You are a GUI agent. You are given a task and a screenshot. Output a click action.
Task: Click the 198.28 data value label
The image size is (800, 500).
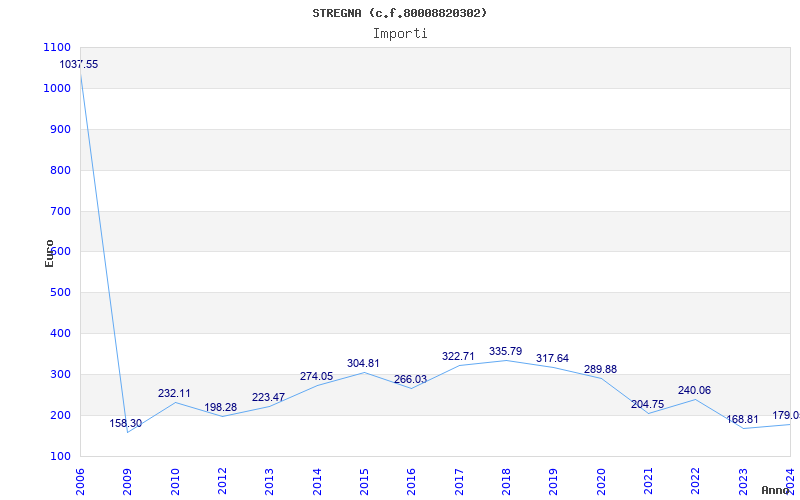(220, 407)
